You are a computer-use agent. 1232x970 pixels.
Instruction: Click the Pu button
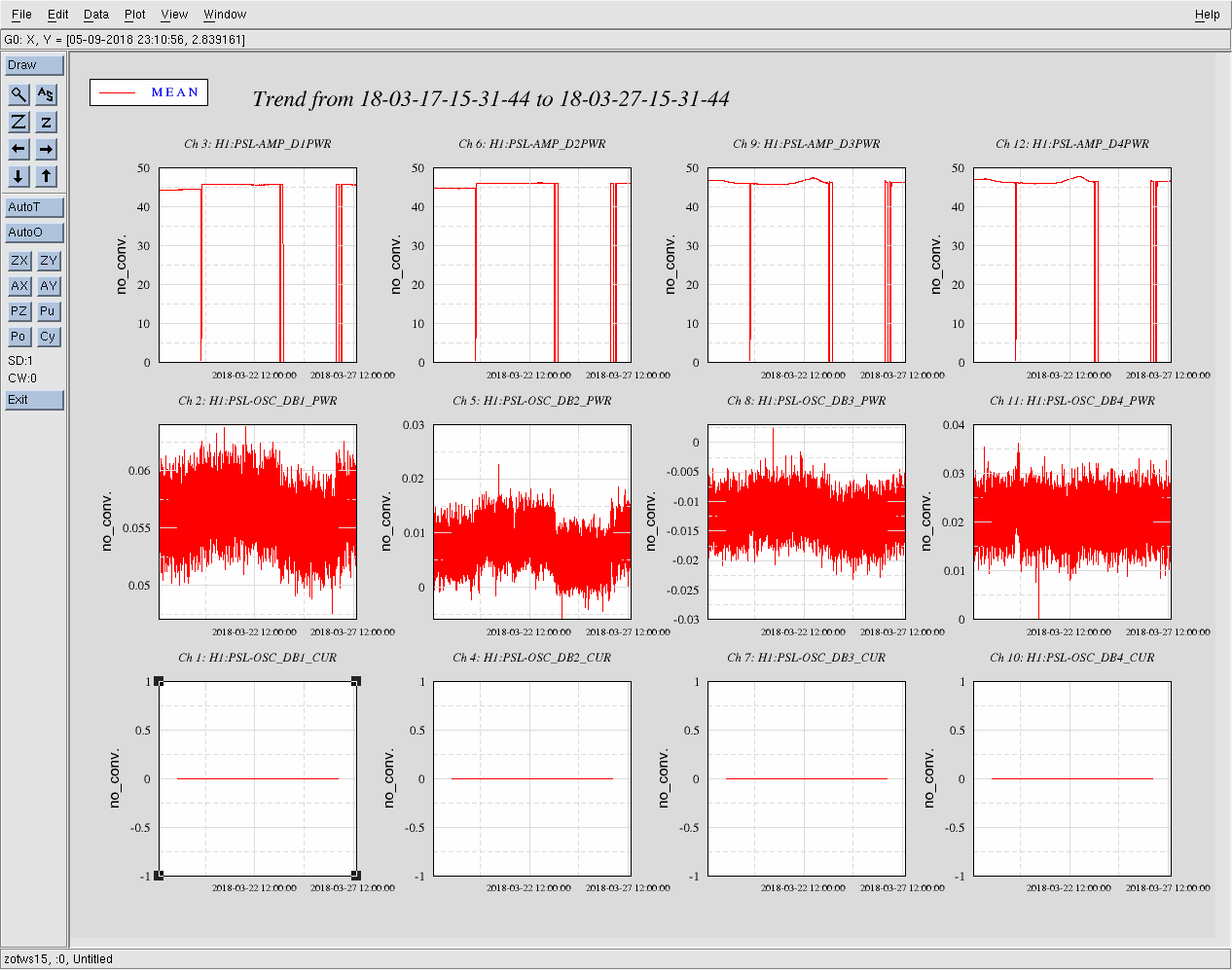(49, 311)
